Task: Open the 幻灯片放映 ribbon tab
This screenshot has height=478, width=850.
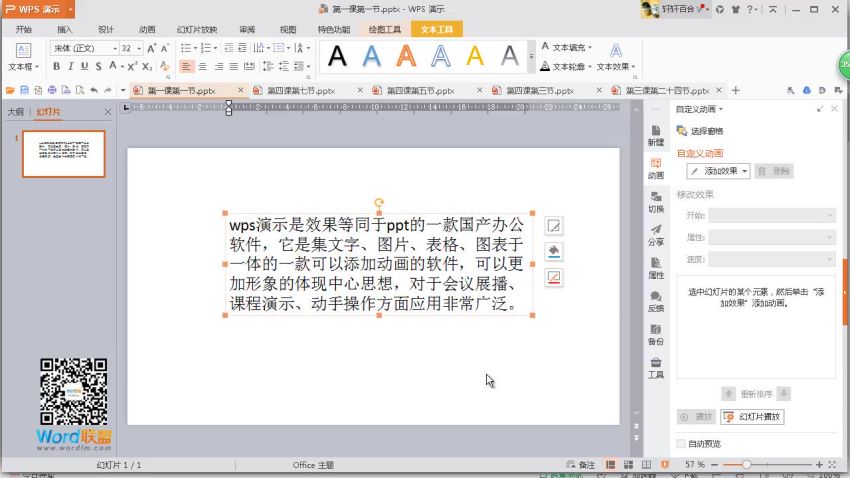Action: tap(197, 29)
